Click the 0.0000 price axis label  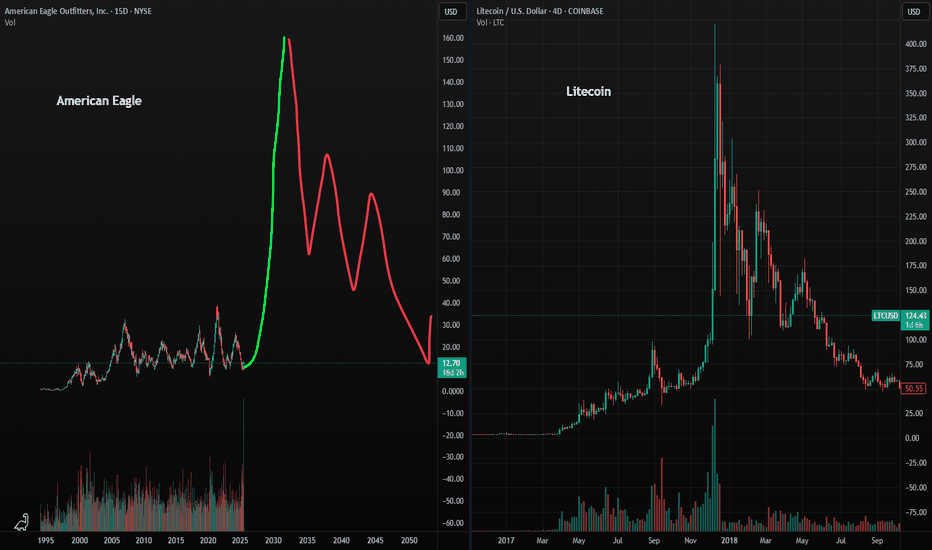(453, 391)
